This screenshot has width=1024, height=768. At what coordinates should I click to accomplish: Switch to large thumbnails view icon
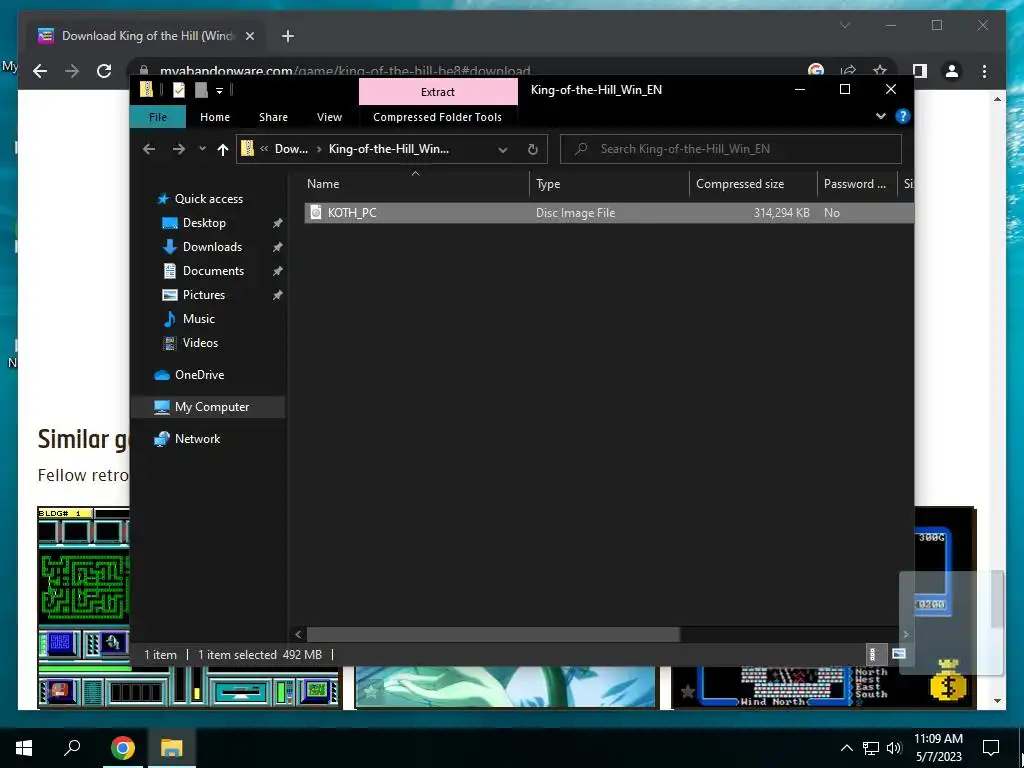(899, 654)
